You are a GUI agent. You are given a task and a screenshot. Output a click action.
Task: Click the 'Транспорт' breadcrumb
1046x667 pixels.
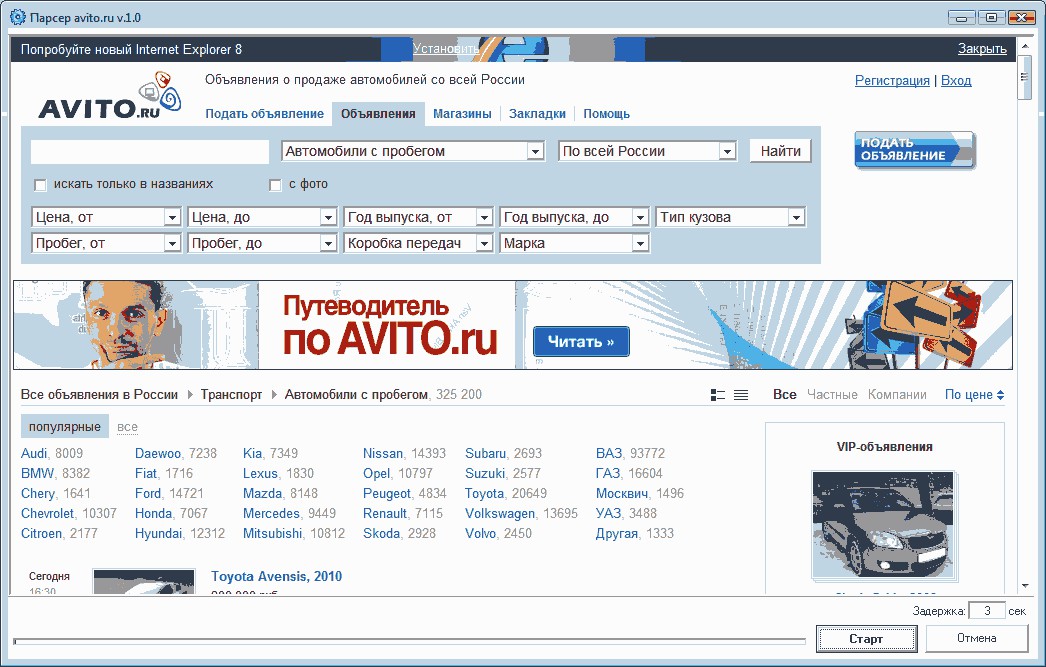231,395
